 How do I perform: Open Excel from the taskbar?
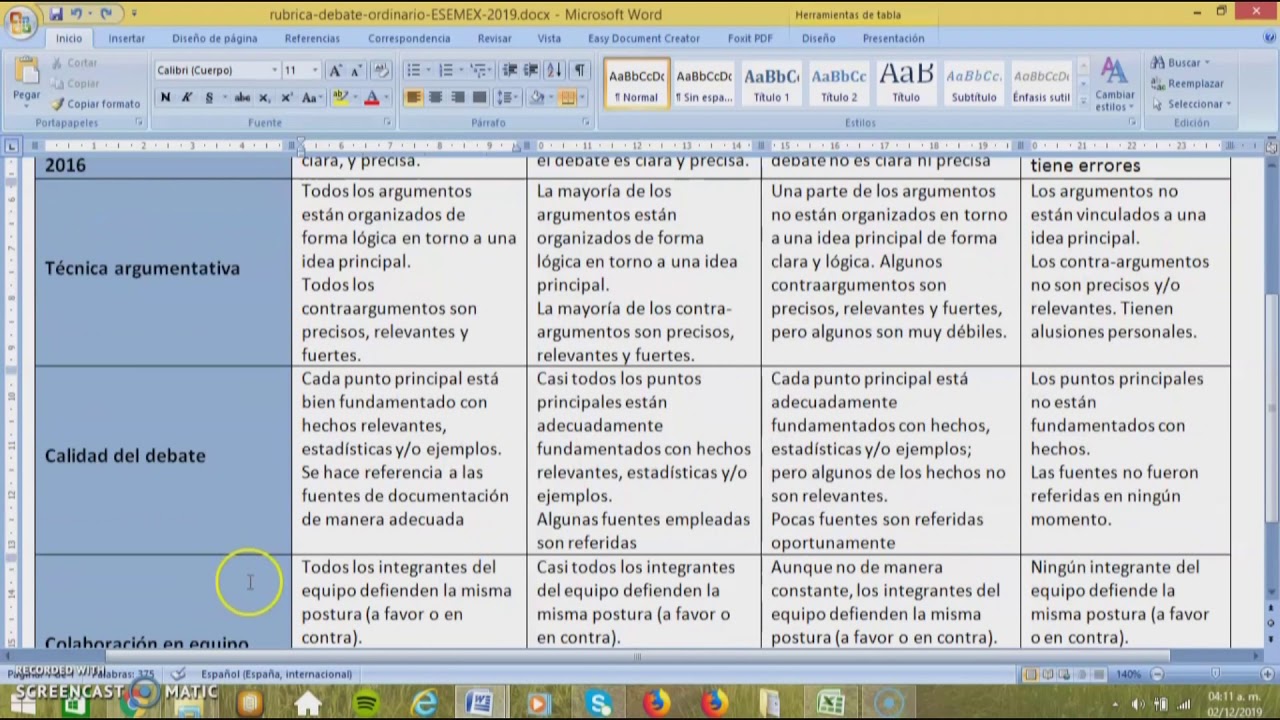tap(831, 704)
